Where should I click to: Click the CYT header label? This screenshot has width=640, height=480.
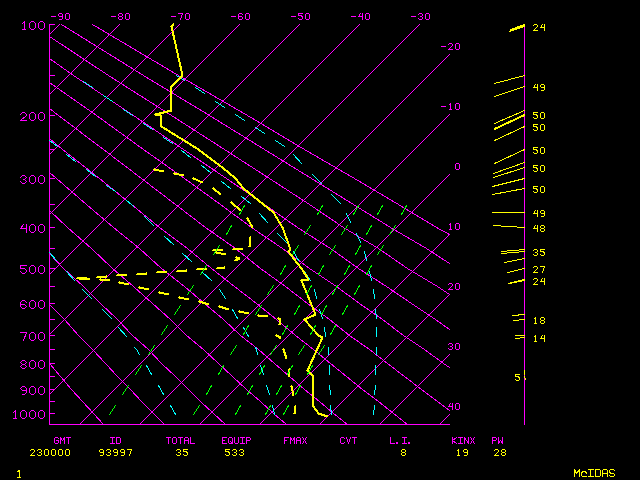[348, 440]
